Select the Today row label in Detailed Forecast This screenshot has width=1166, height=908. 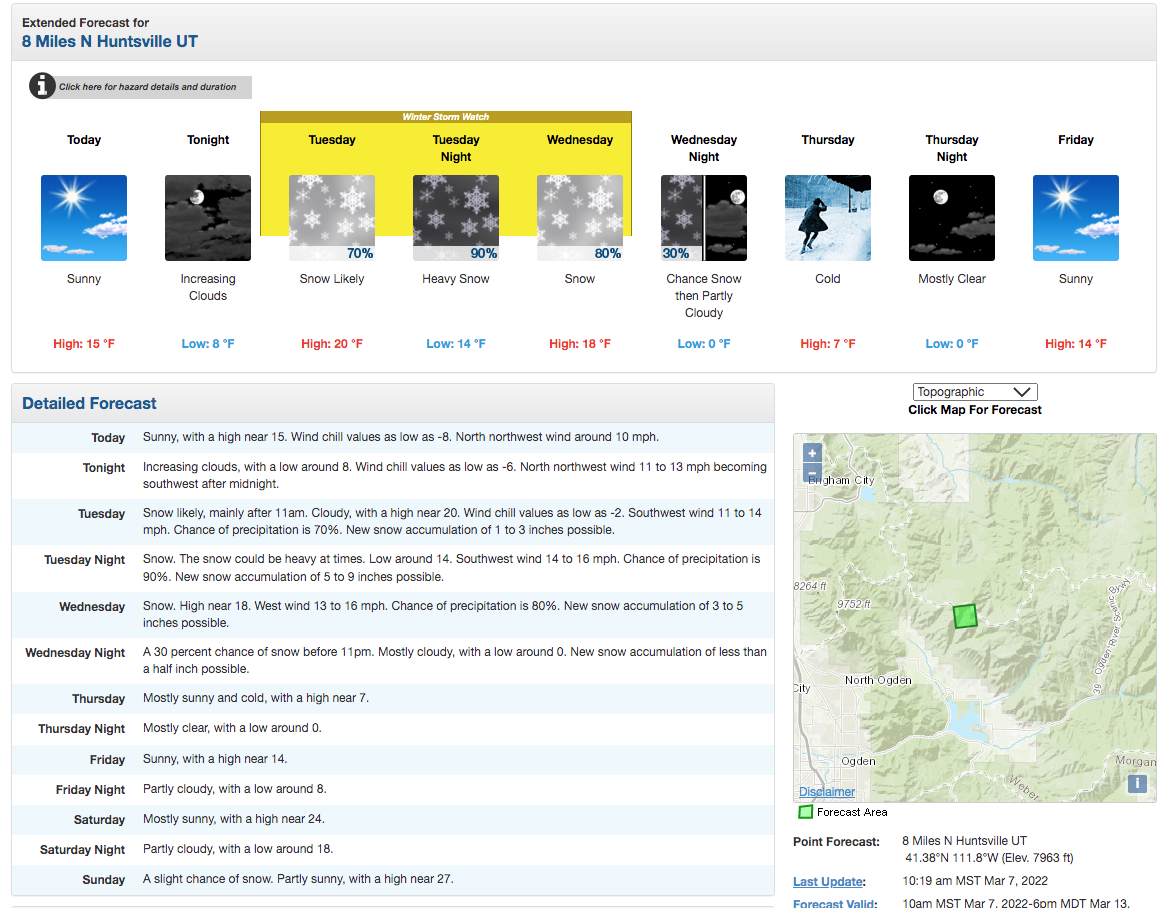(108, 438)
